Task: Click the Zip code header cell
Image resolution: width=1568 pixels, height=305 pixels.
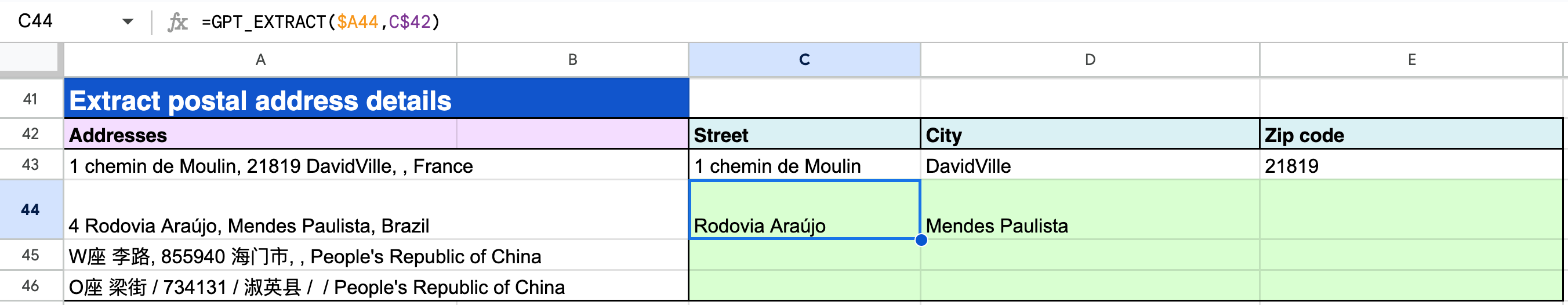Action: coord(1411,135)
